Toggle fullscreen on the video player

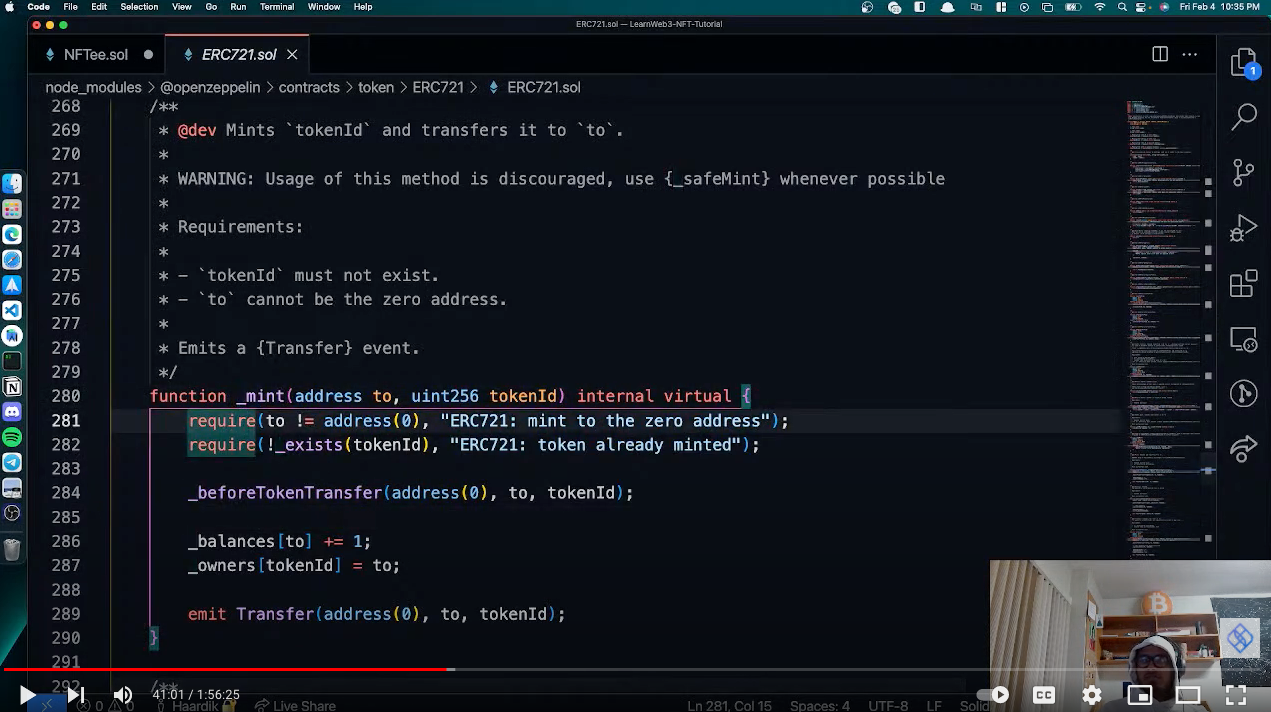[1235, 694]
